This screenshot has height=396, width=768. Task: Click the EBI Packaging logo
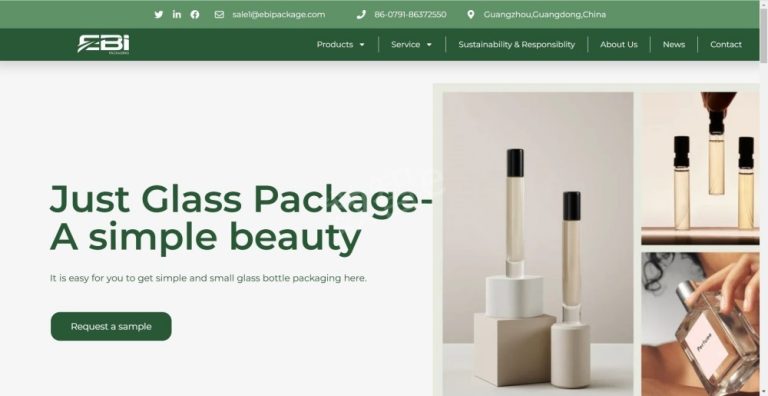click(x=103, y=44)
